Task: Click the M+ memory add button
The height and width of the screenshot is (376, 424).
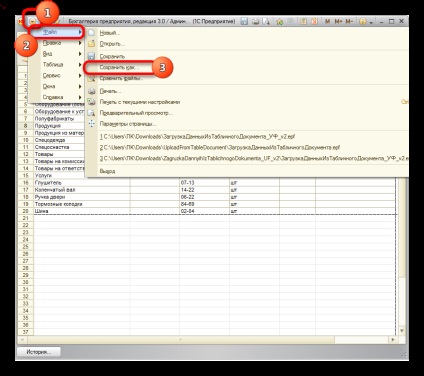Action: (338, 21)
